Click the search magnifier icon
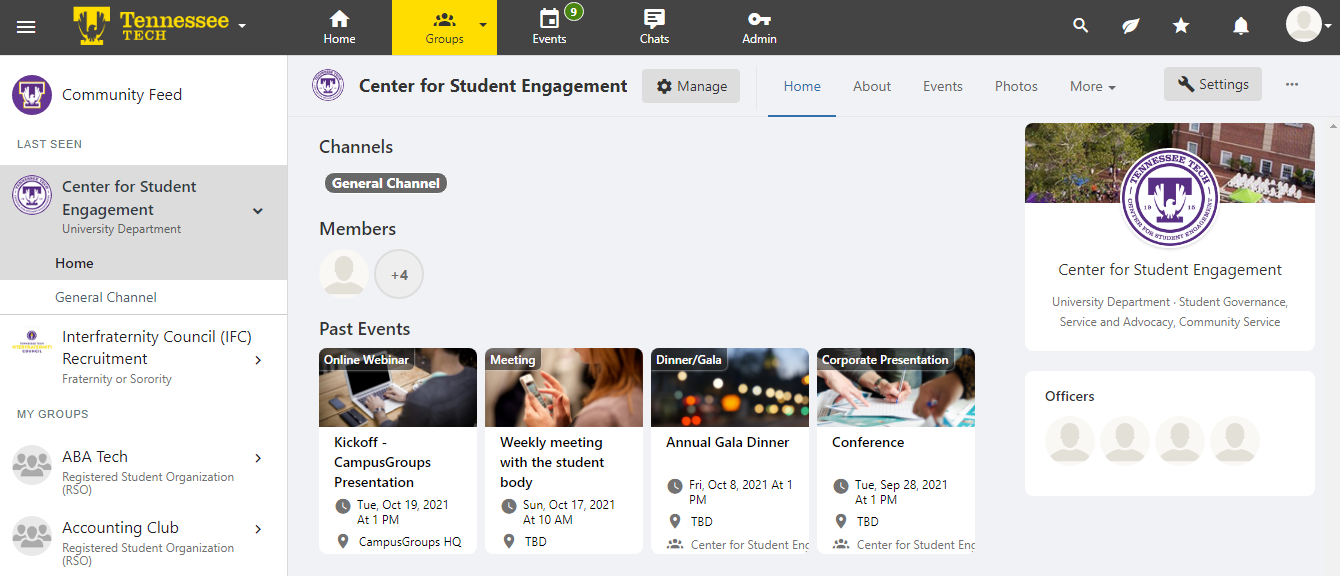The image size is (1340, 576). coord(1080,26)
